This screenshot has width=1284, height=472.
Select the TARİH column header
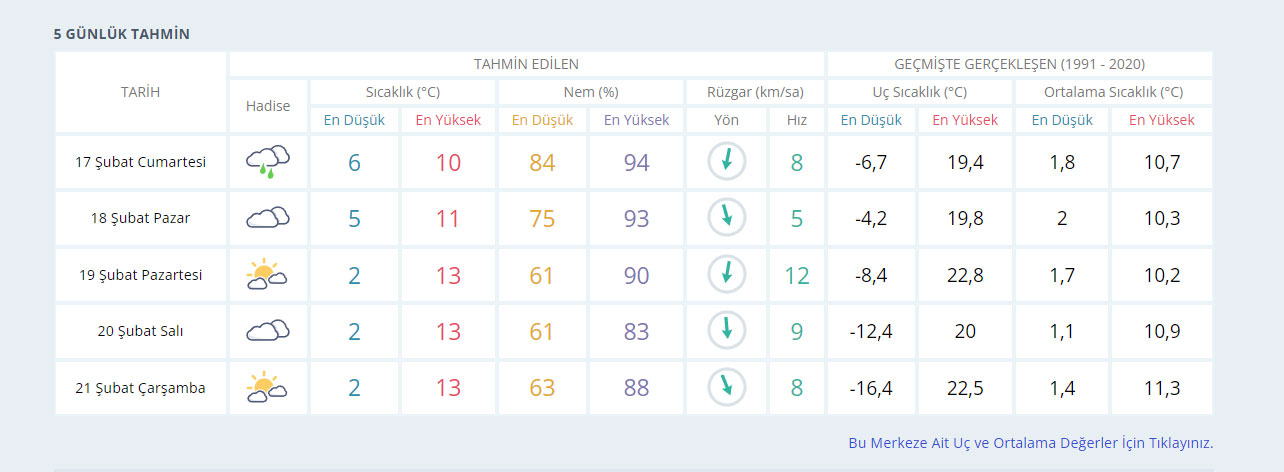click(140, 92)
